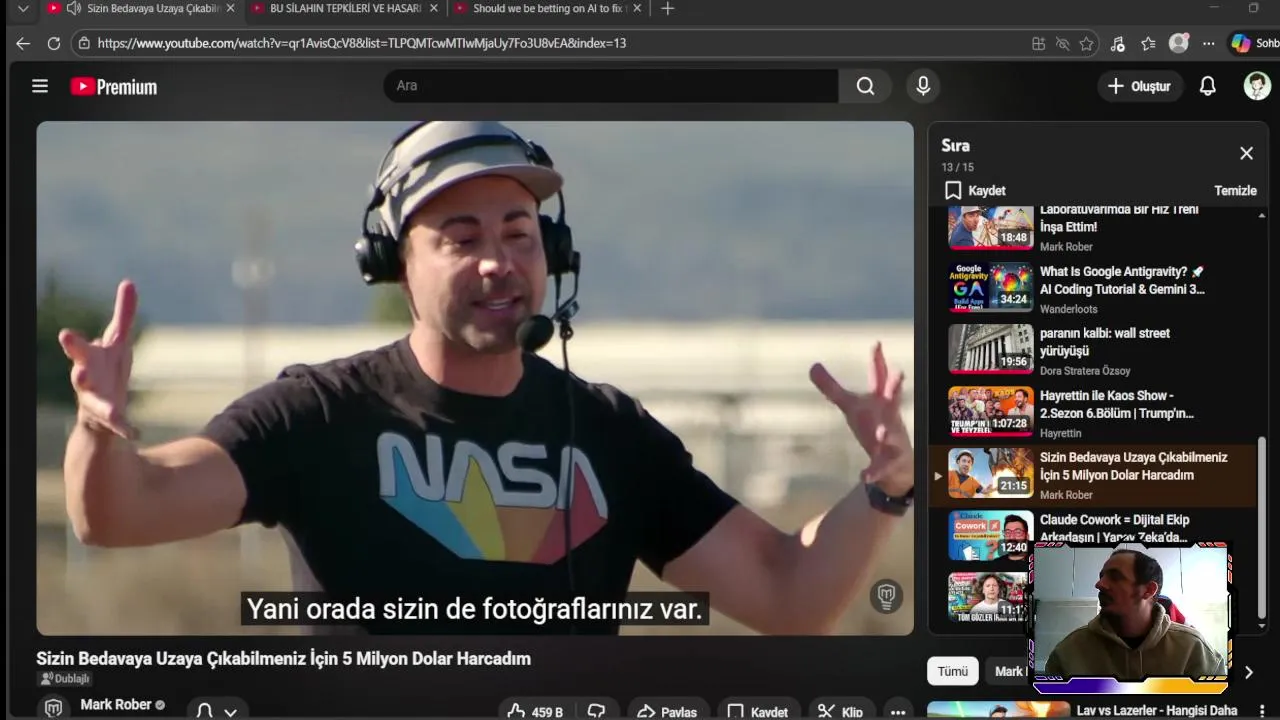Click the search magnifier button

click(865, 86)
